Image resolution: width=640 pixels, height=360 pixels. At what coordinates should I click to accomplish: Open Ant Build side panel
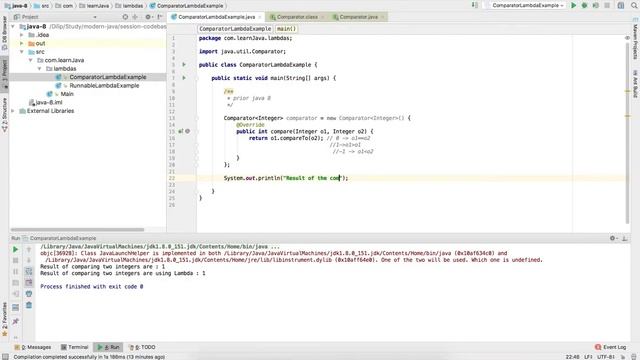point(635,83)
